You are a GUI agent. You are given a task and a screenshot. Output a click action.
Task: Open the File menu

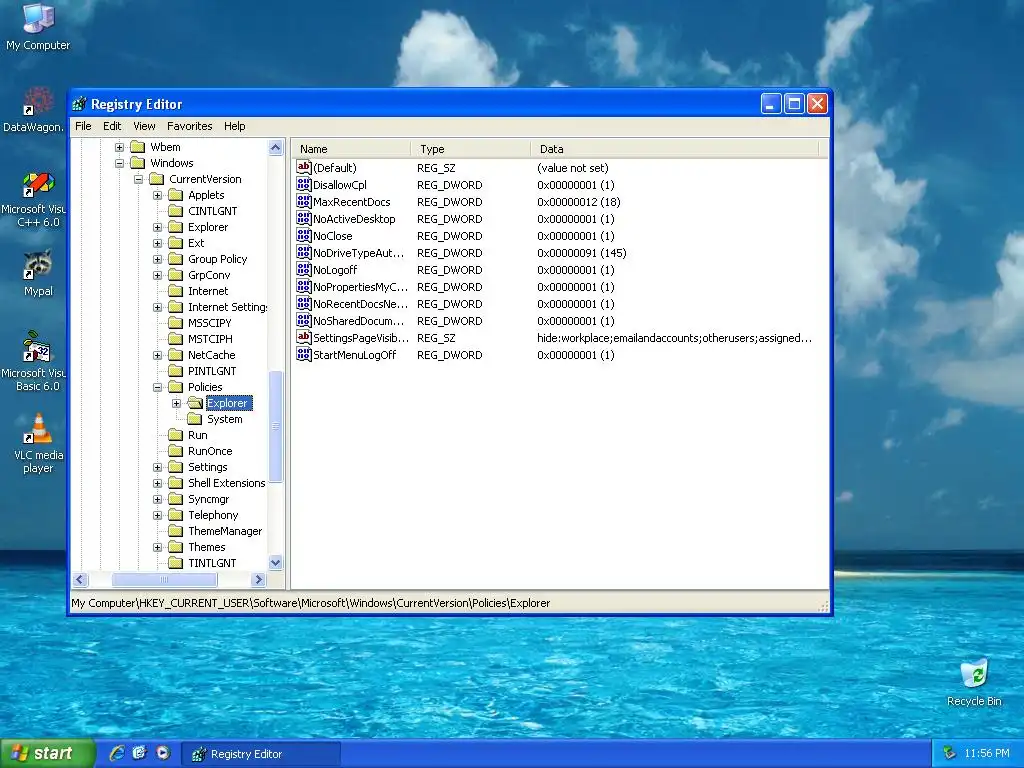(x=83, y=126)
